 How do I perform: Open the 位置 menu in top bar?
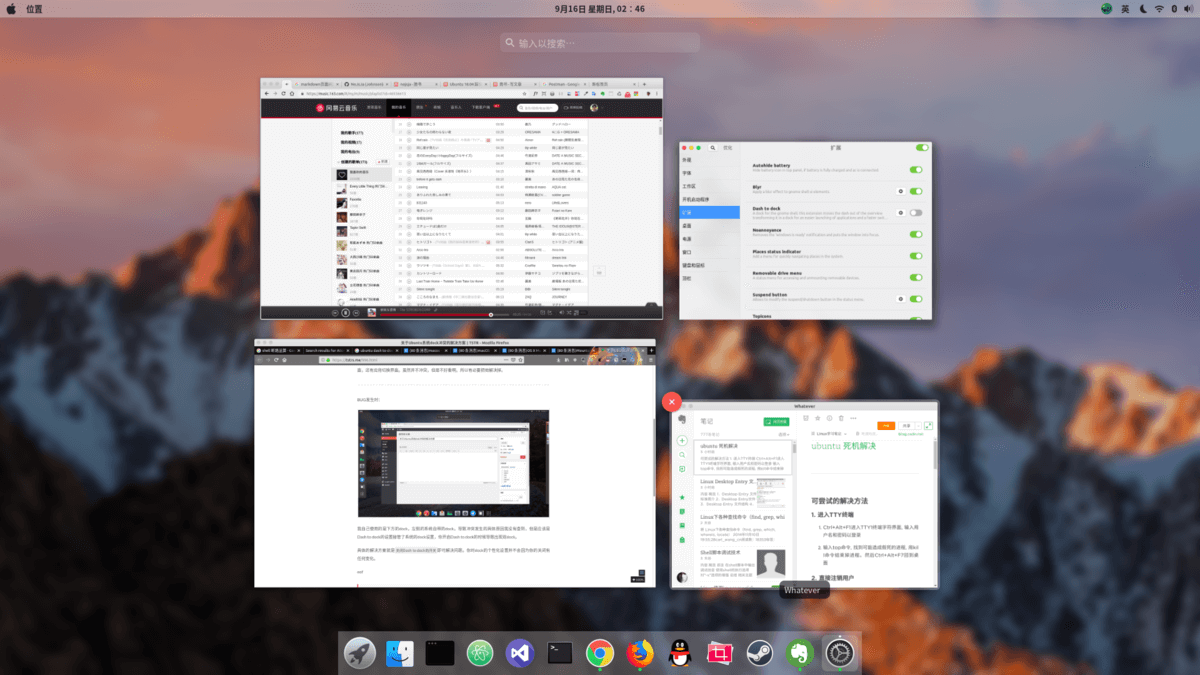(x=34, y=9)
